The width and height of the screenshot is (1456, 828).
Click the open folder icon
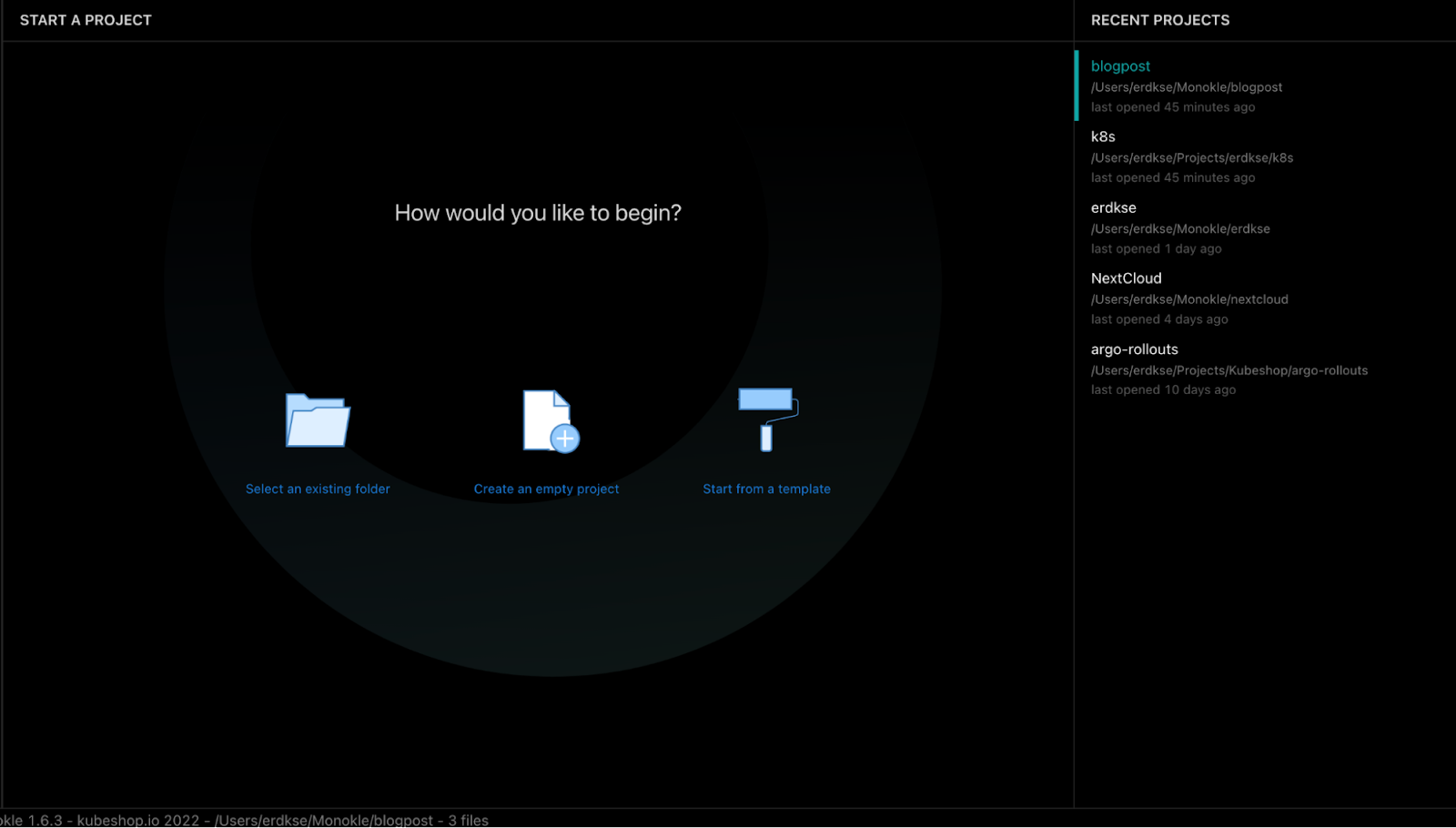tap(318, 420)
